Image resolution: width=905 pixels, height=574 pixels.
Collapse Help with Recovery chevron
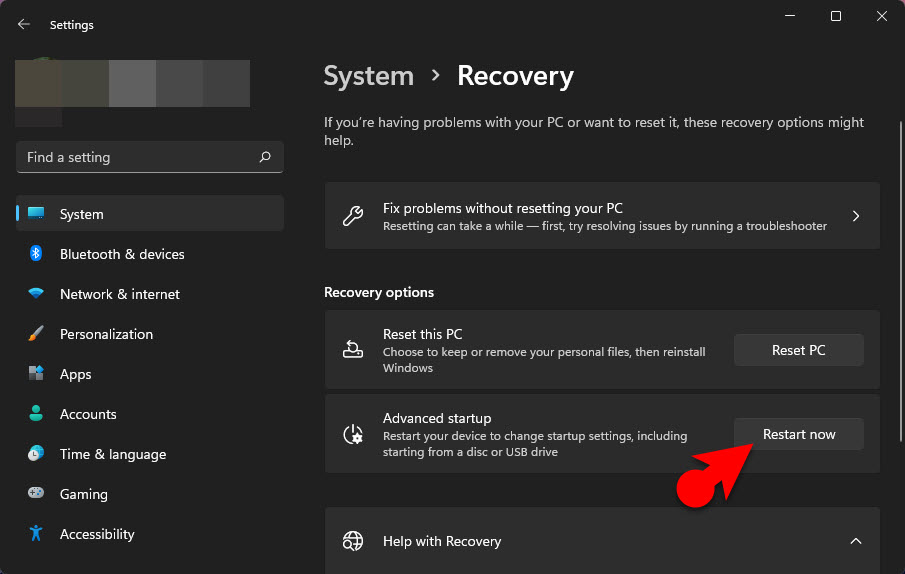(855, 541)
